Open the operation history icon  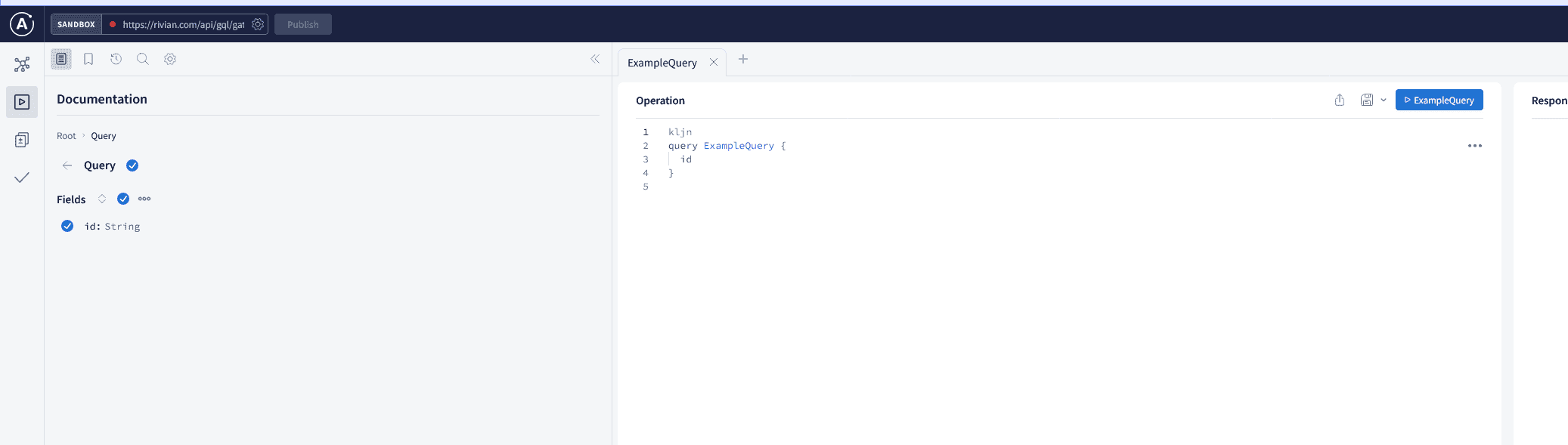(x=116, y=59)
